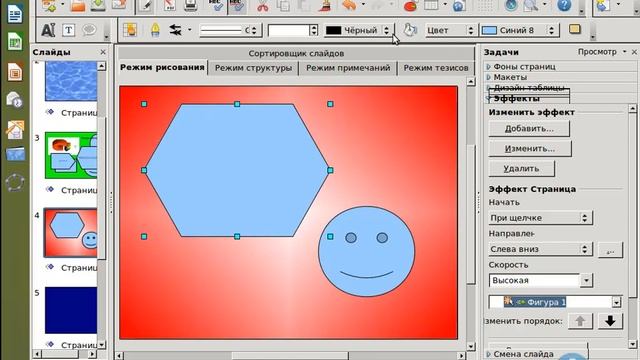Open the line color Чёрный dropdown
The width and height of the screenshot is (640, 360).
tap(386, 30)
